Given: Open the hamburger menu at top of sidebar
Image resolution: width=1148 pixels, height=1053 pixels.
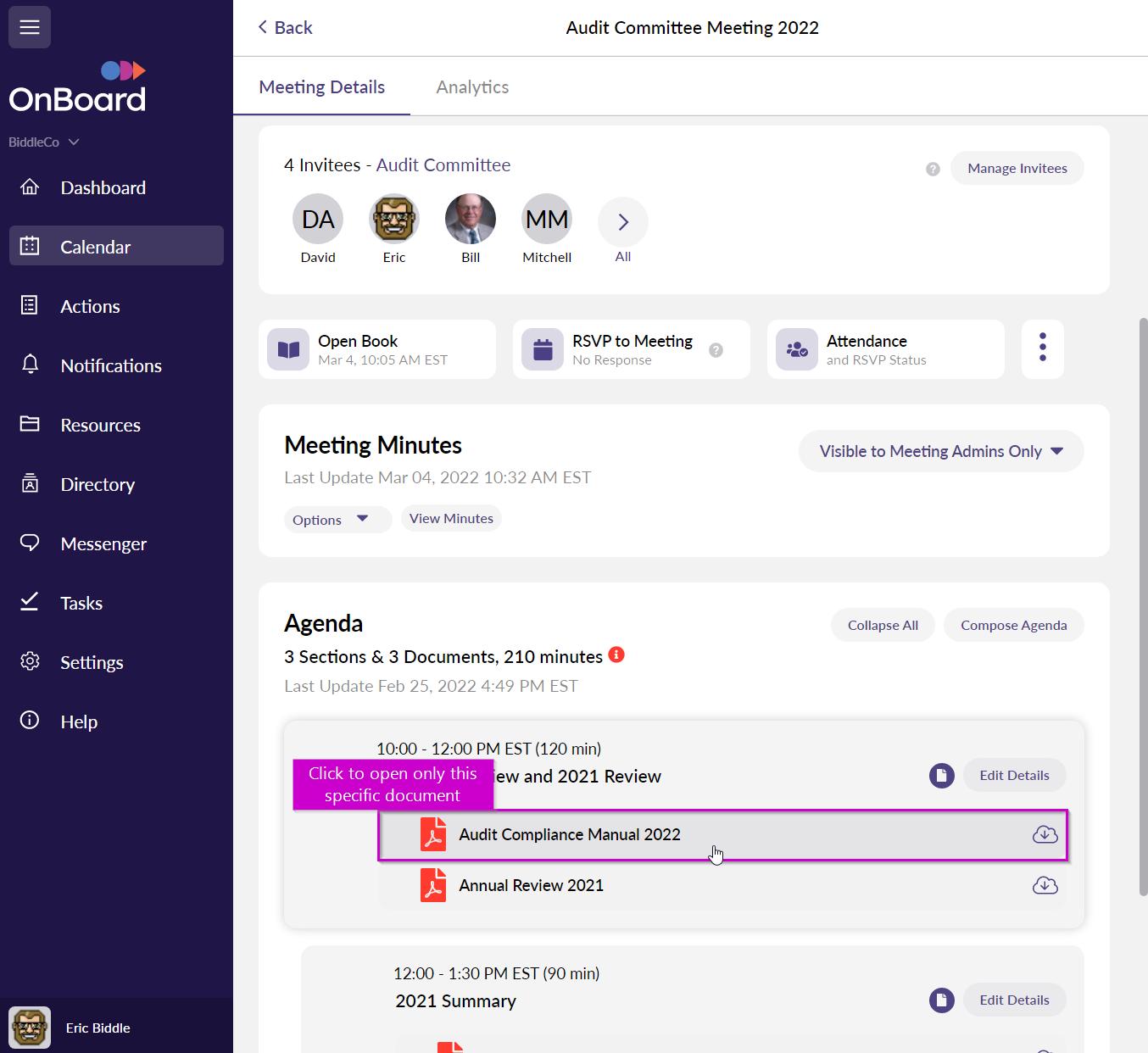Looking at the screenshot, I should [30, 27].
